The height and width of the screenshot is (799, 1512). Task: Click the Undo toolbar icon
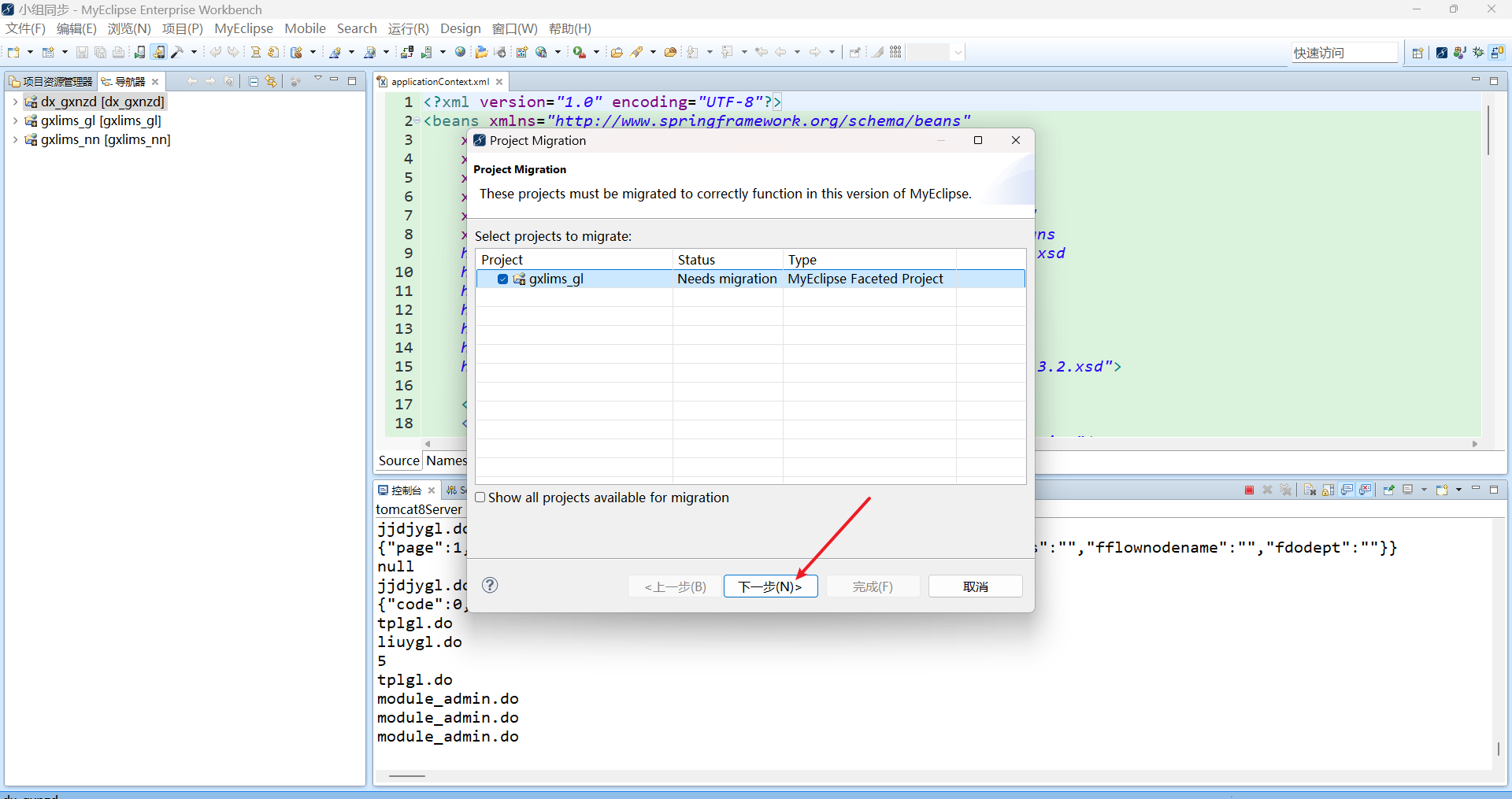tap(215, 52)
